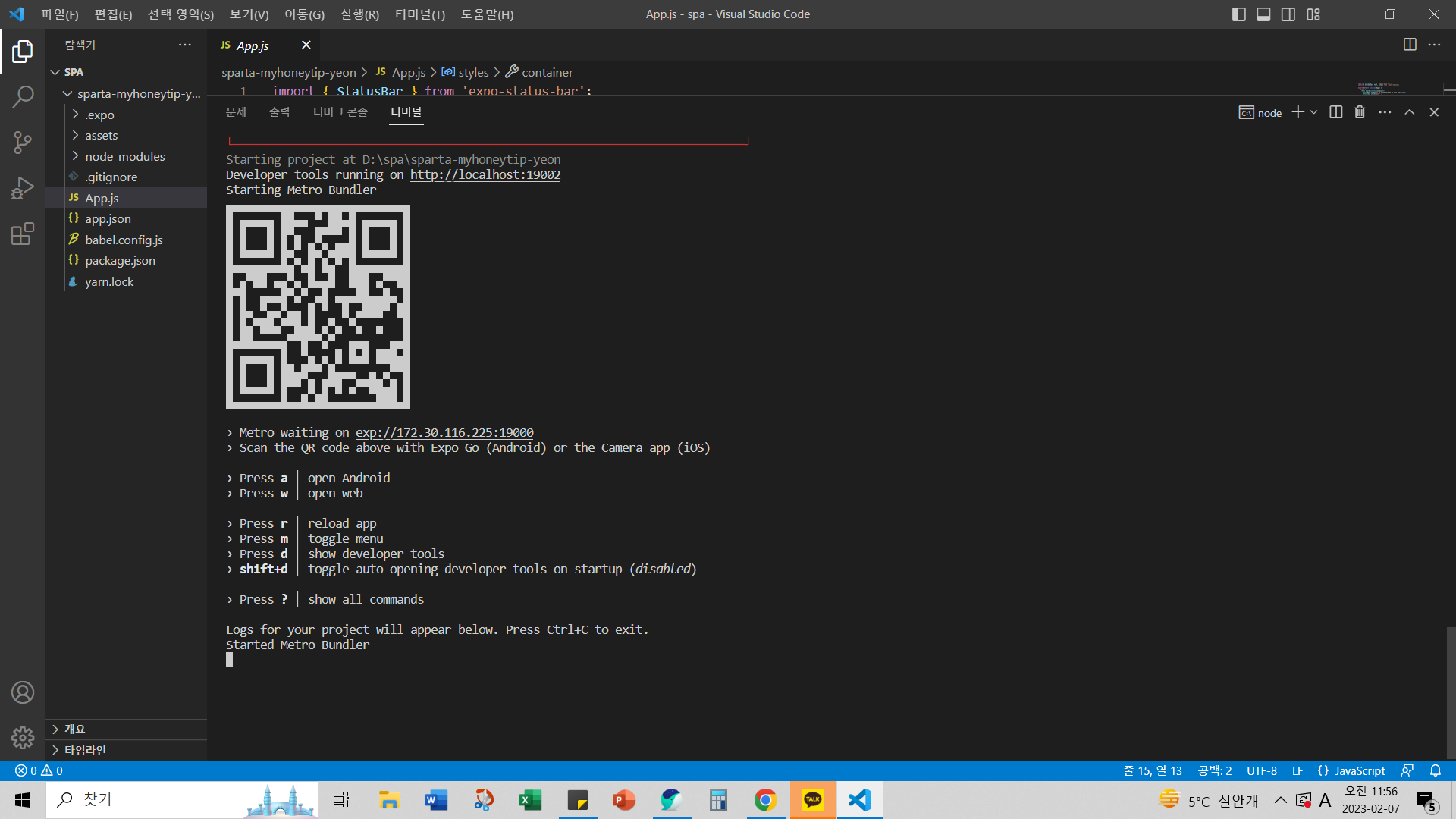The image size is (1456, 819).
Task: Open the Windows Start menu
Action: 23,800
